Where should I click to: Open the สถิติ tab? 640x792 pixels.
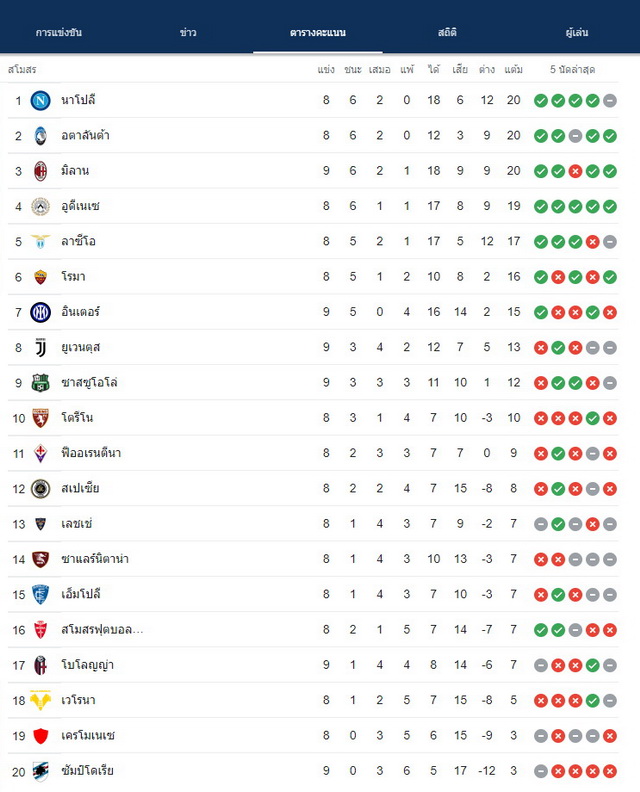447,32
